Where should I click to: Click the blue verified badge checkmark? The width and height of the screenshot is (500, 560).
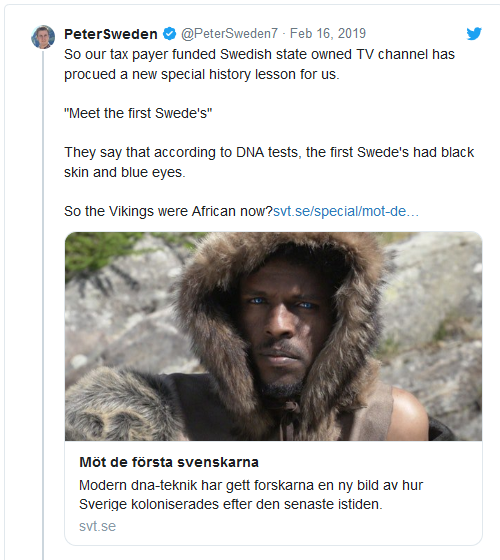[x=169, y=34]
